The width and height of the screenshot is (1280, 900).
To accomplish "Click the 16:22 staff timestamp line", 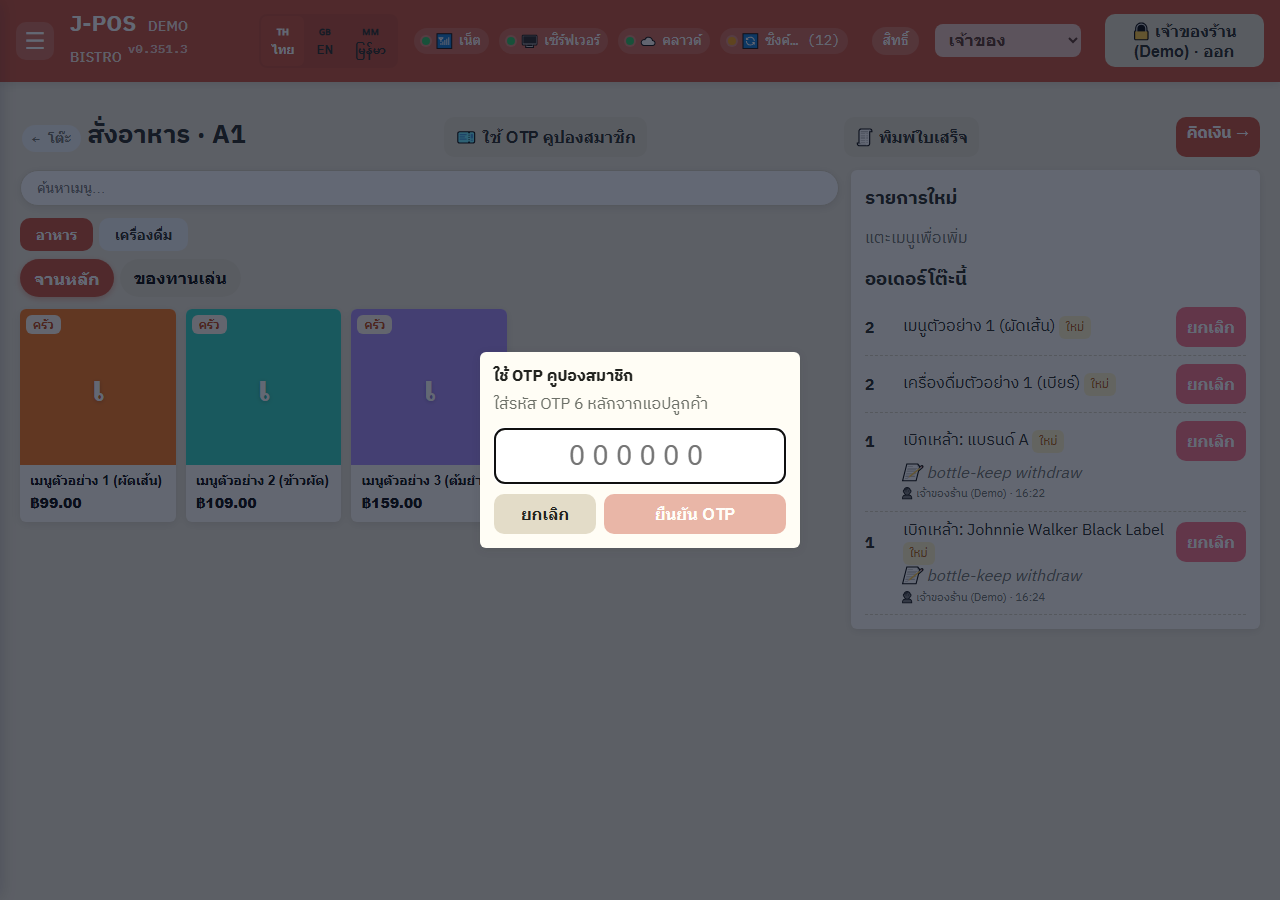I will coord(973,493).
